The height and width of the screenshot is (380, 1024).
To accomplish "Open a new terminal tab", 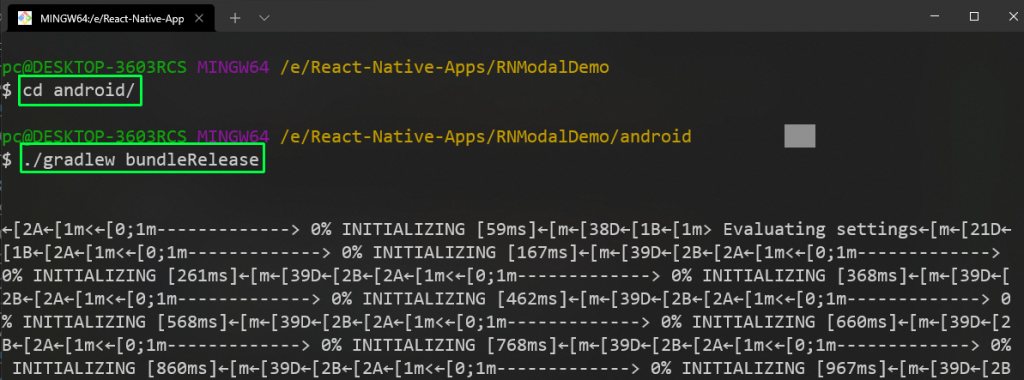I will click(235, 18).
